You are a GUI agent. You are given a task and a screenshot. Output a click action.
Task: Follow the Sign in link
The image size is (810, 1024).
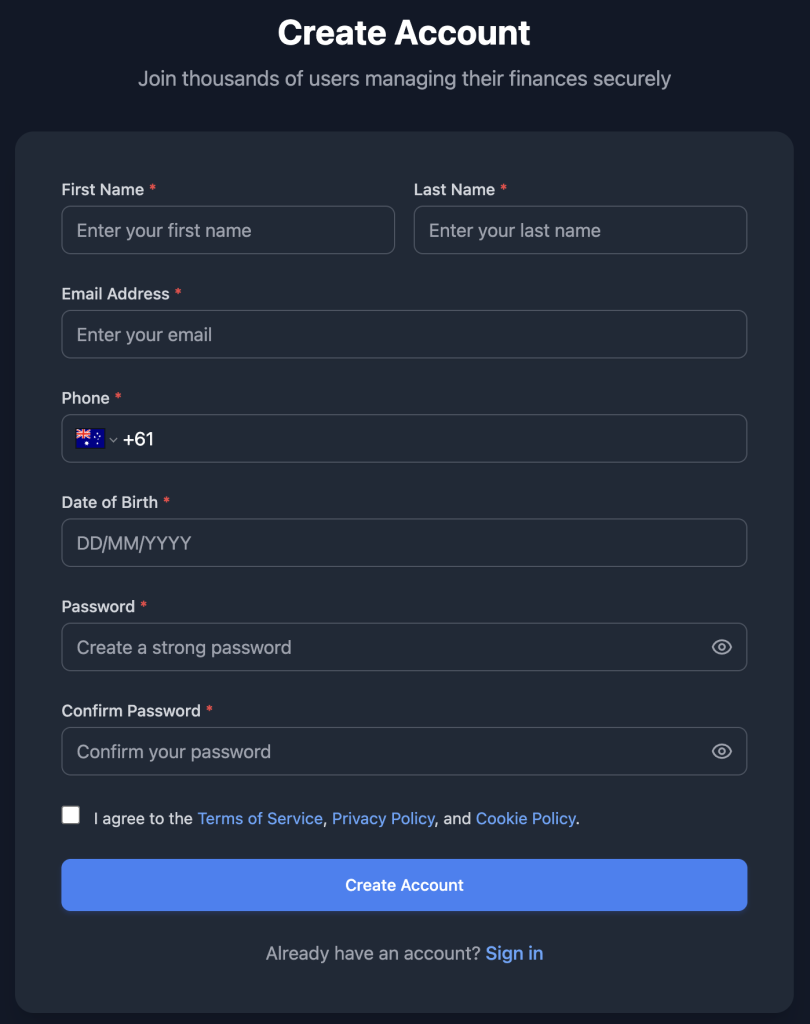(x=514, y=953)
